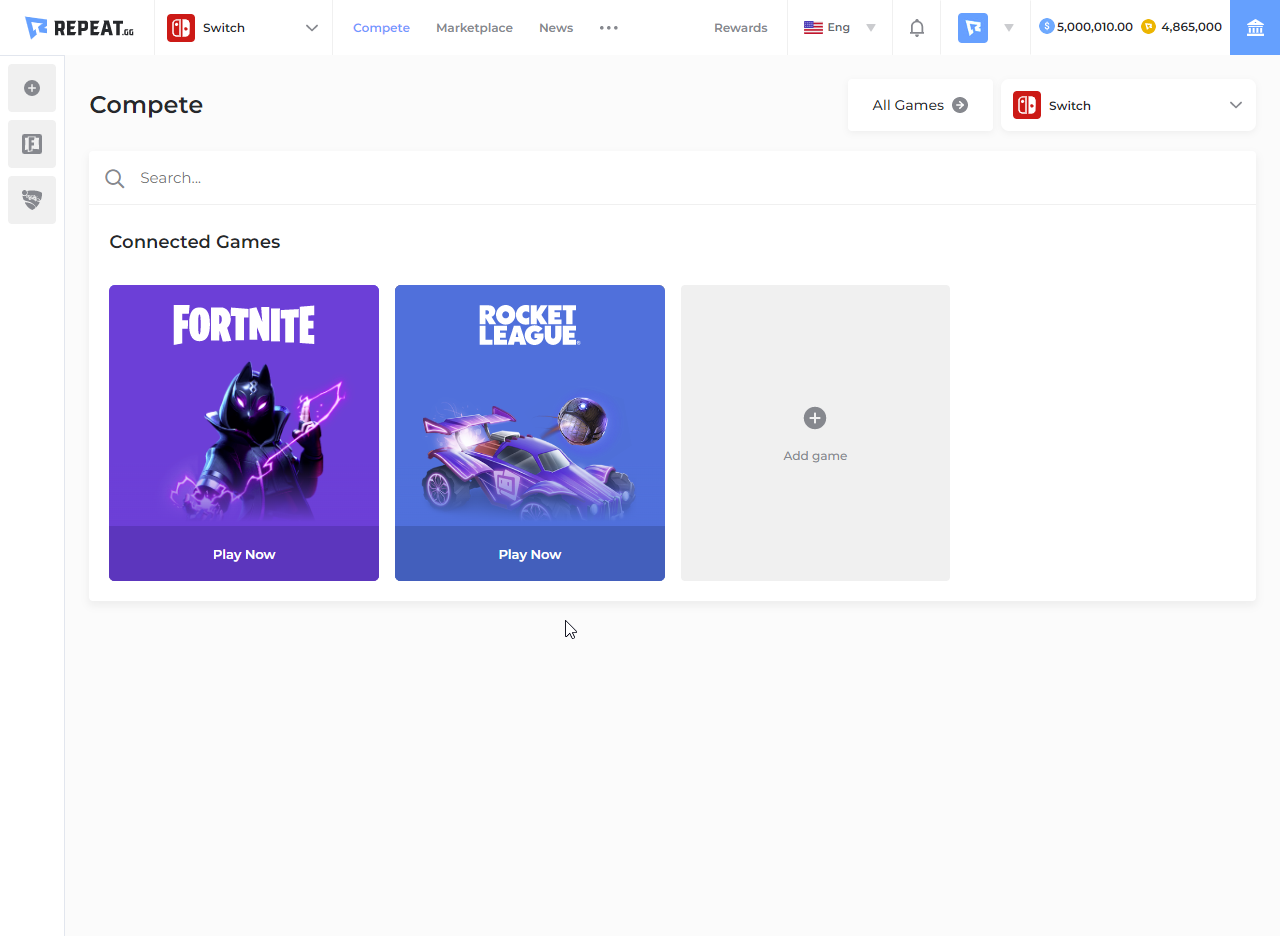
Task: Click the 5,000,010.00 dollar balance
Action: 1095,27
